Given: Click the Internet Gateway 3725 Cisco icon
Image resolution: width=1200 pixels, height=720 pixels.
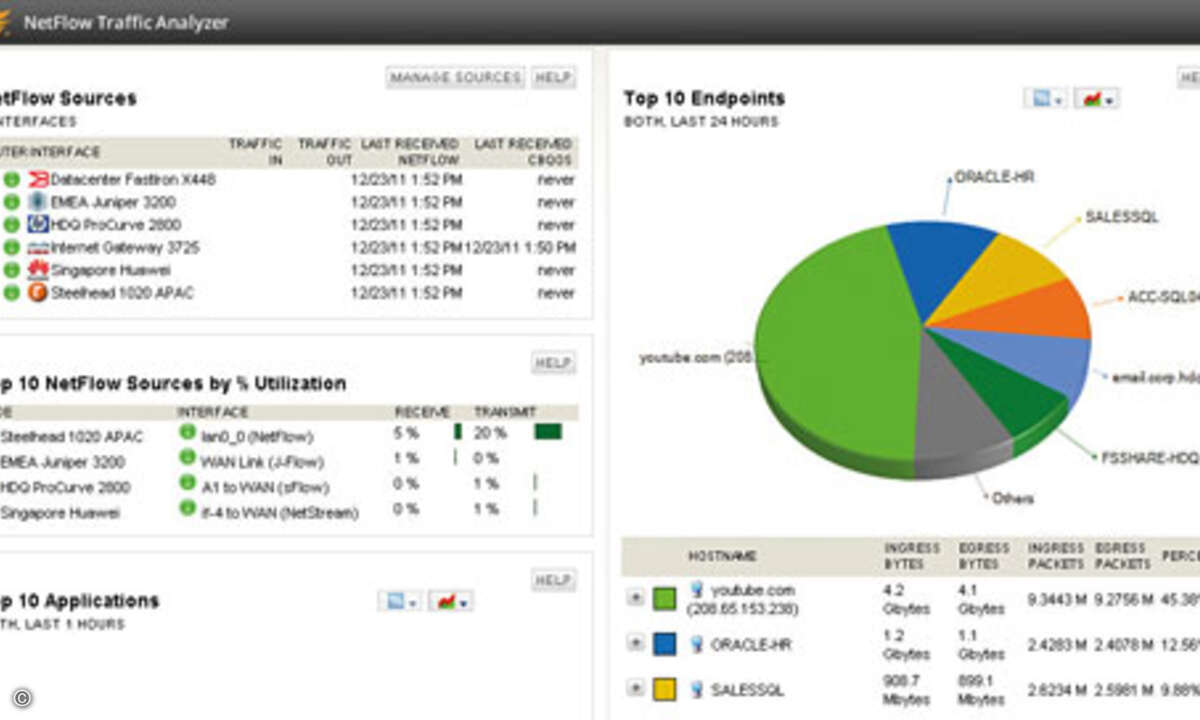Looking at the screenshot, I should pos(38,247).
